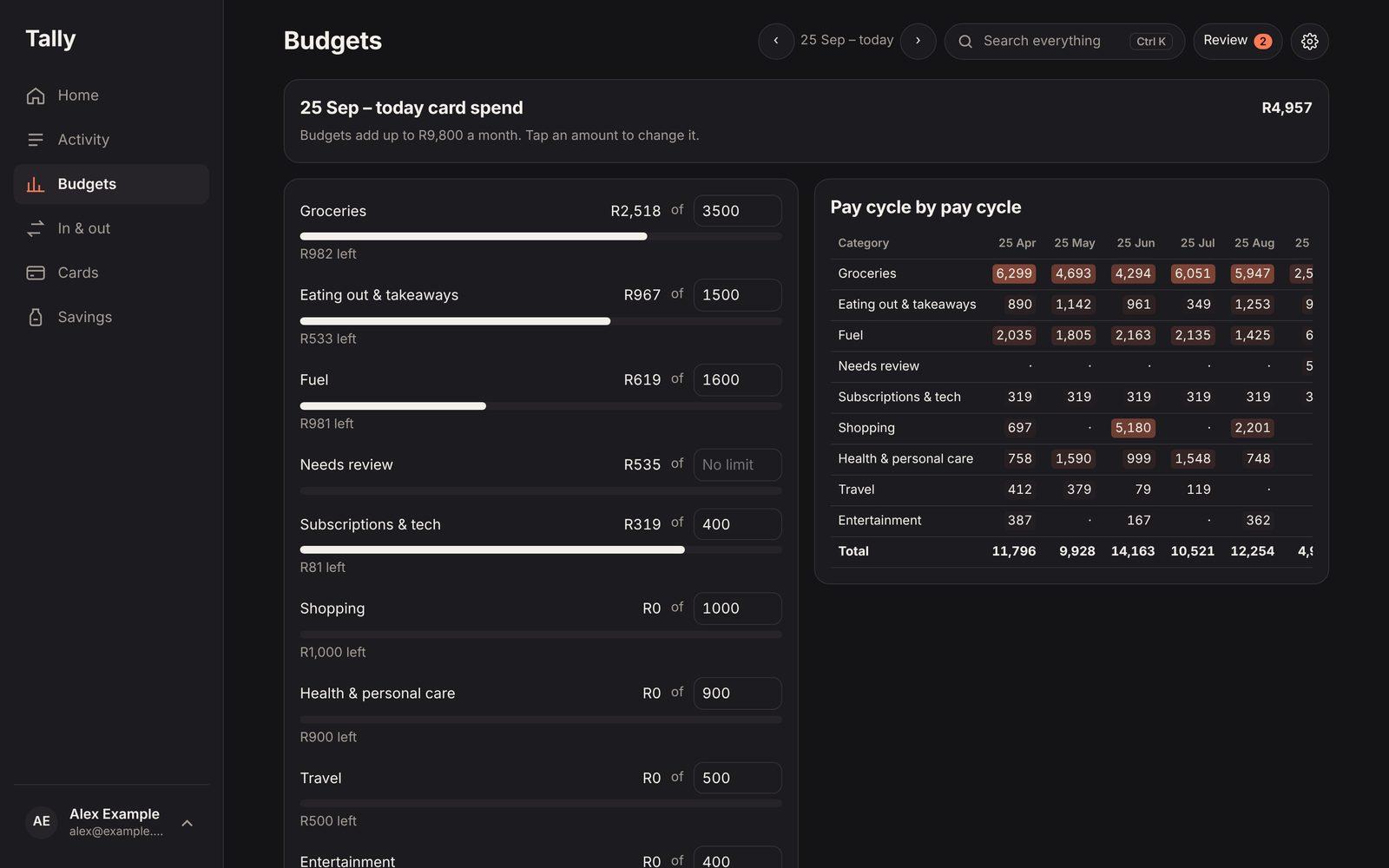The width and height of the screenshot is (1389, 868).
Task: Edit the Shopping budget amount 1000
Action: tap(737, 608)
